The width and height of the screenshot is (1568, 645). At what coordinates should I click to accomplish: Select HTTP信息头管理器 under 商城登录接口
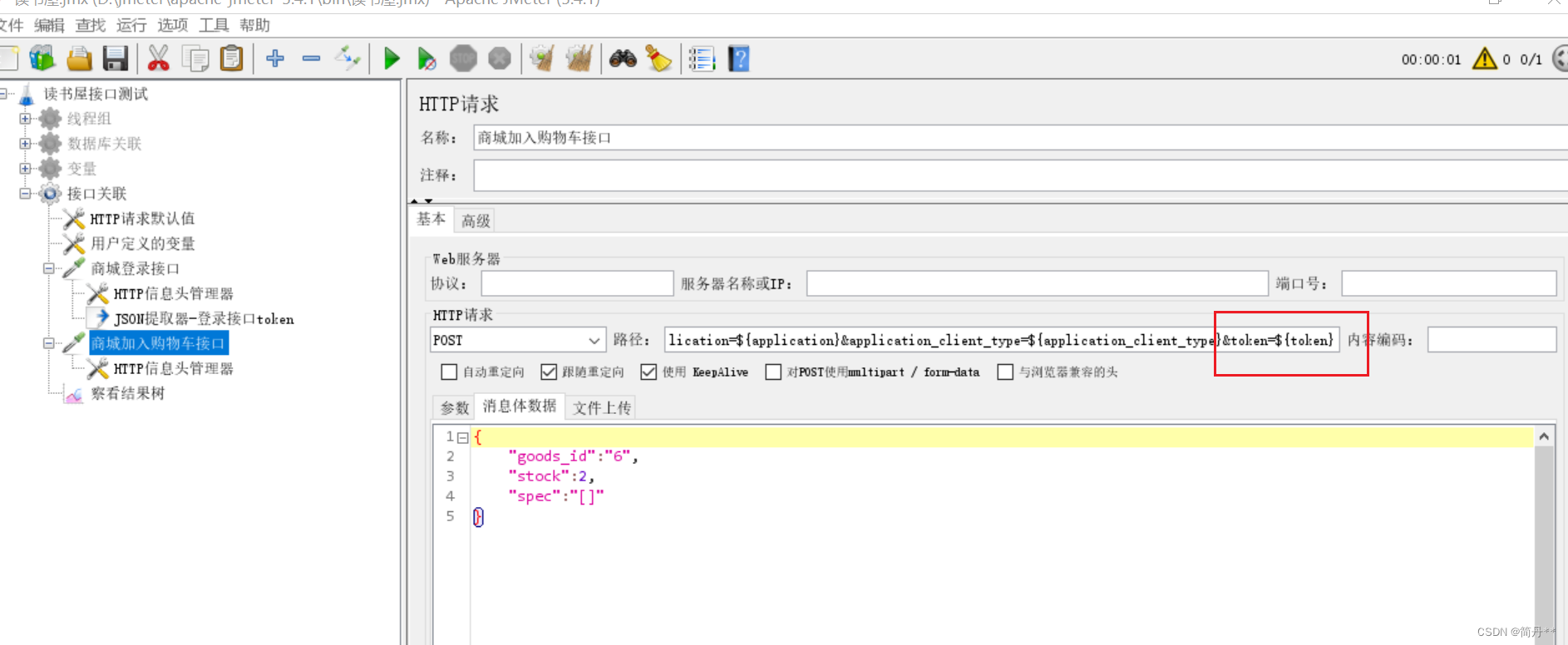pyautogui.click(x=173, y=293)
